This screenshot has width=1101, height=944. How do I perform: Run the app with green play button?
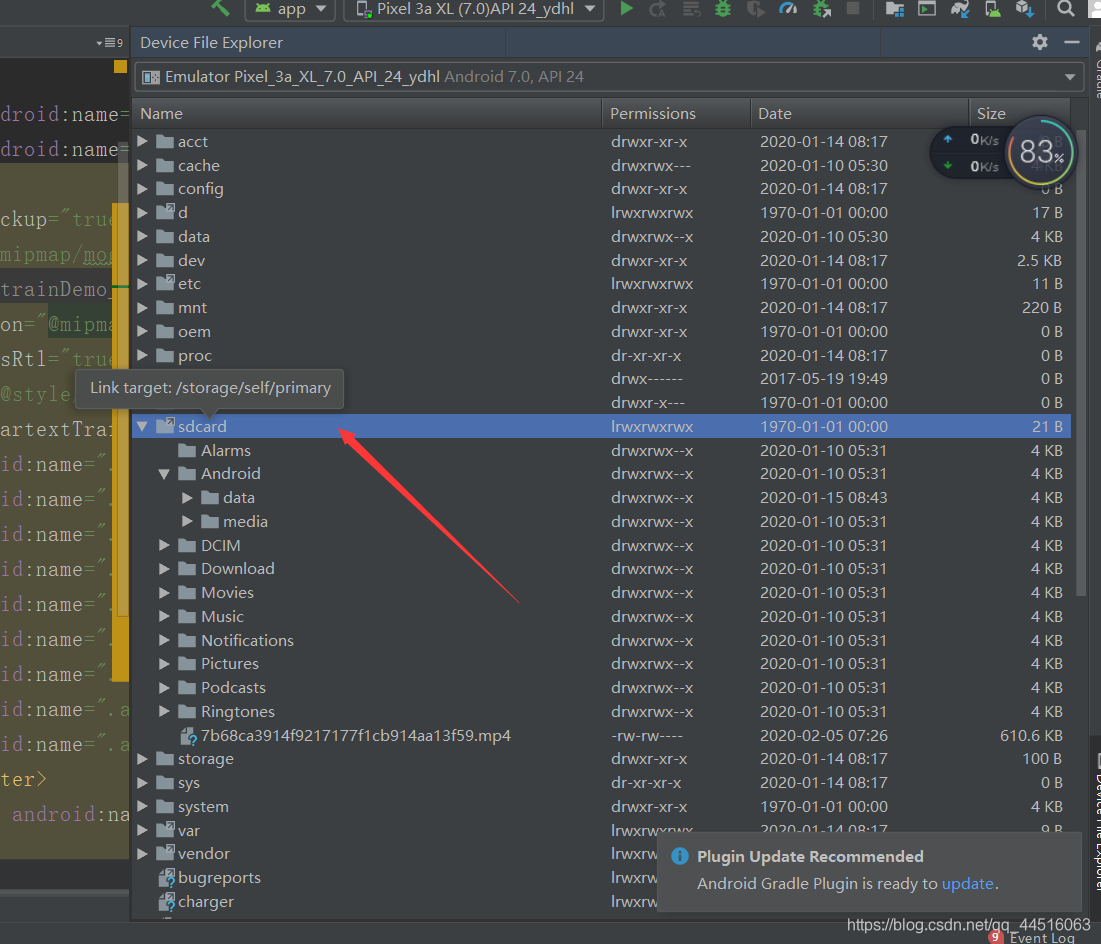pos(627,8)
